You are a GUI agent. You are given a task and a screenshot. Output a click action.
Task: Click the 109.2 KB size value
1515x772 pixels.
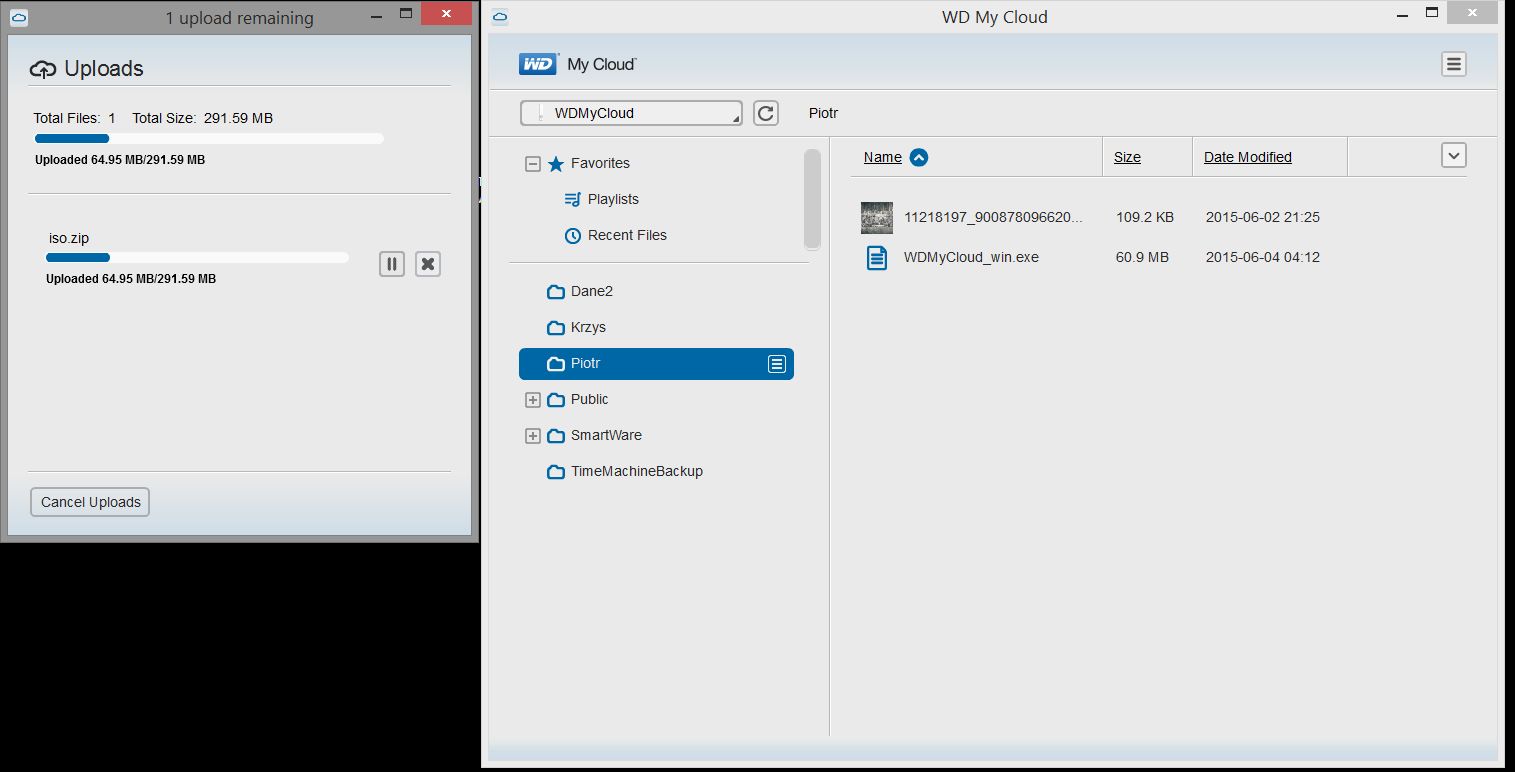[x=1145, y=217]
